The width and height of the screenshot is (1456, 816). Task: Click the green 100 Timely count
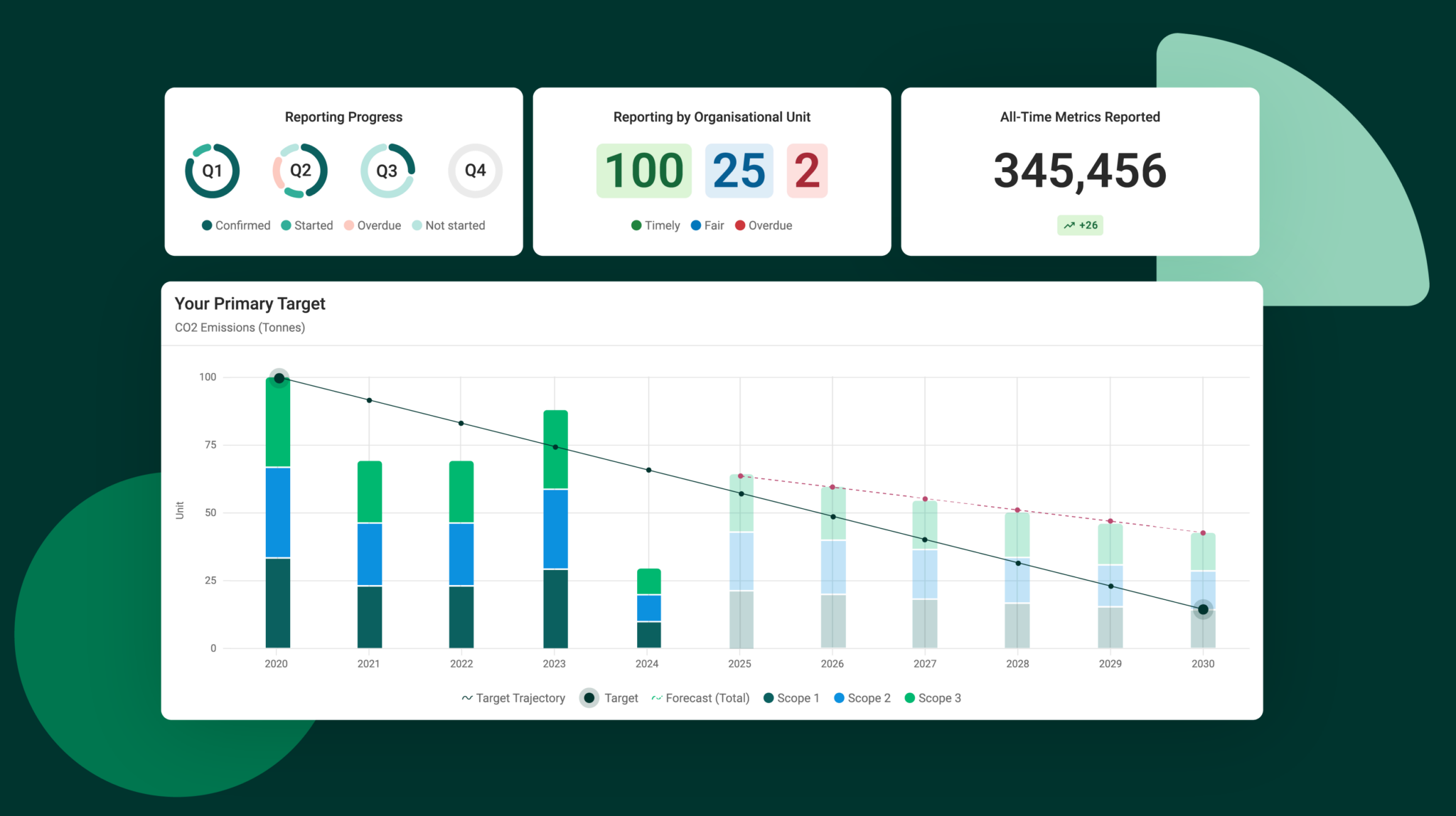coord(643,171)
